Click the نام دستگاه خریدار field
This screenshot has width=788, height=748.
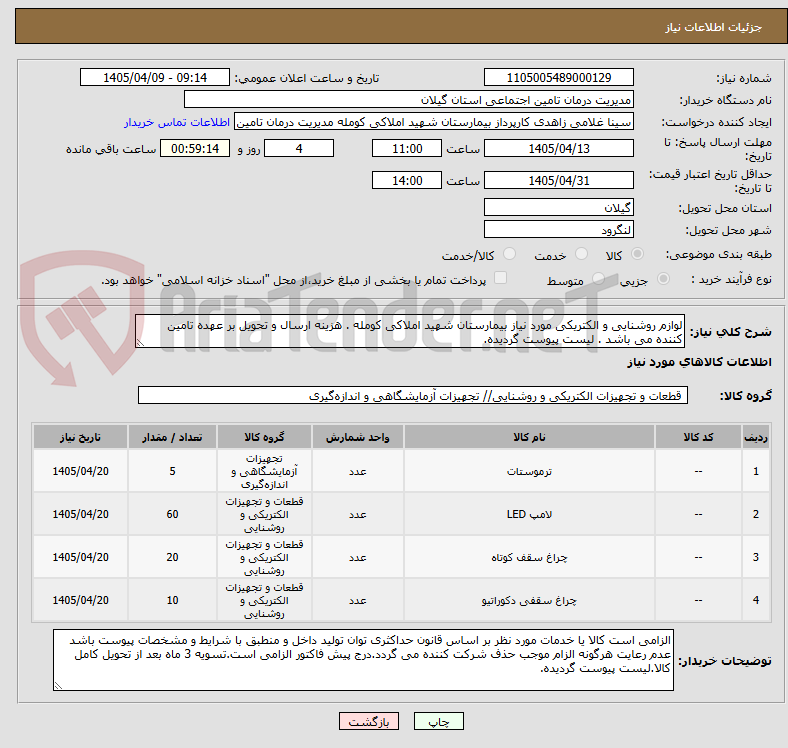tap(409, 100)
